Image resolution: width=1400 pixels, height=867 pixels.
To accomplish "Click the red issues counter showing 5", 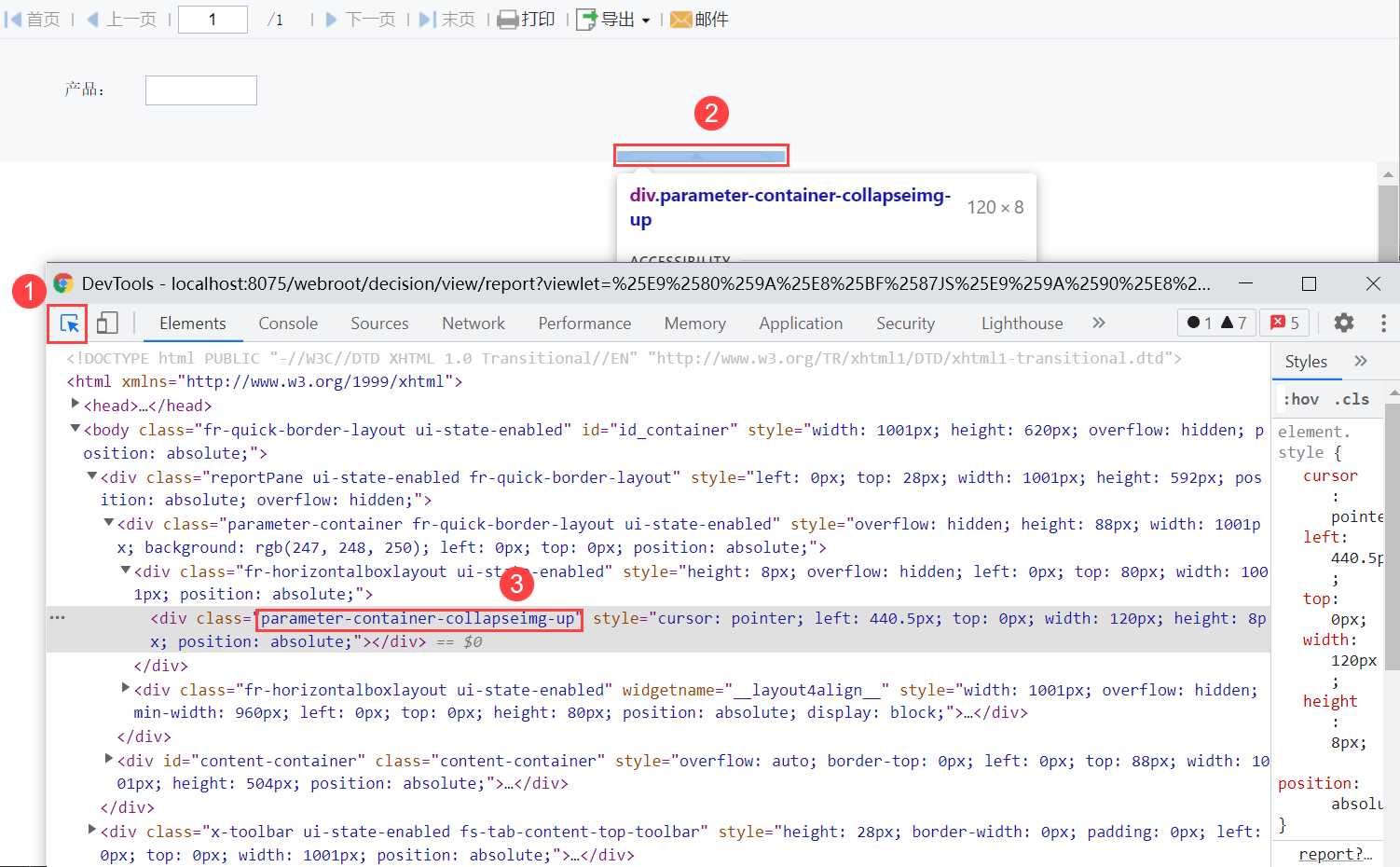I will pyautogui.click(x=1284, y=323).
